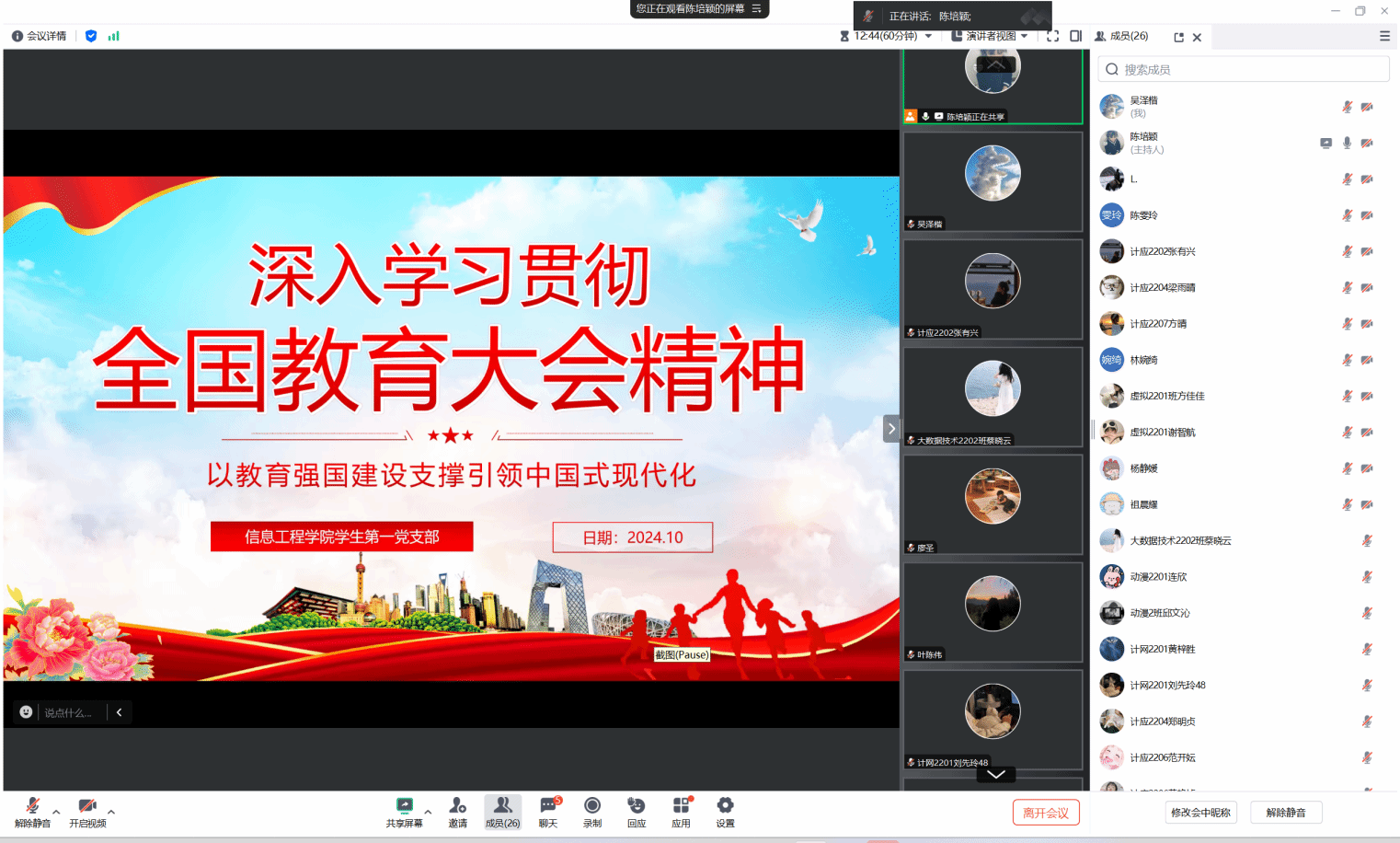Start recording with the 录制 icon
This screenshot has width=1400, height=843.
pos(592,807)
